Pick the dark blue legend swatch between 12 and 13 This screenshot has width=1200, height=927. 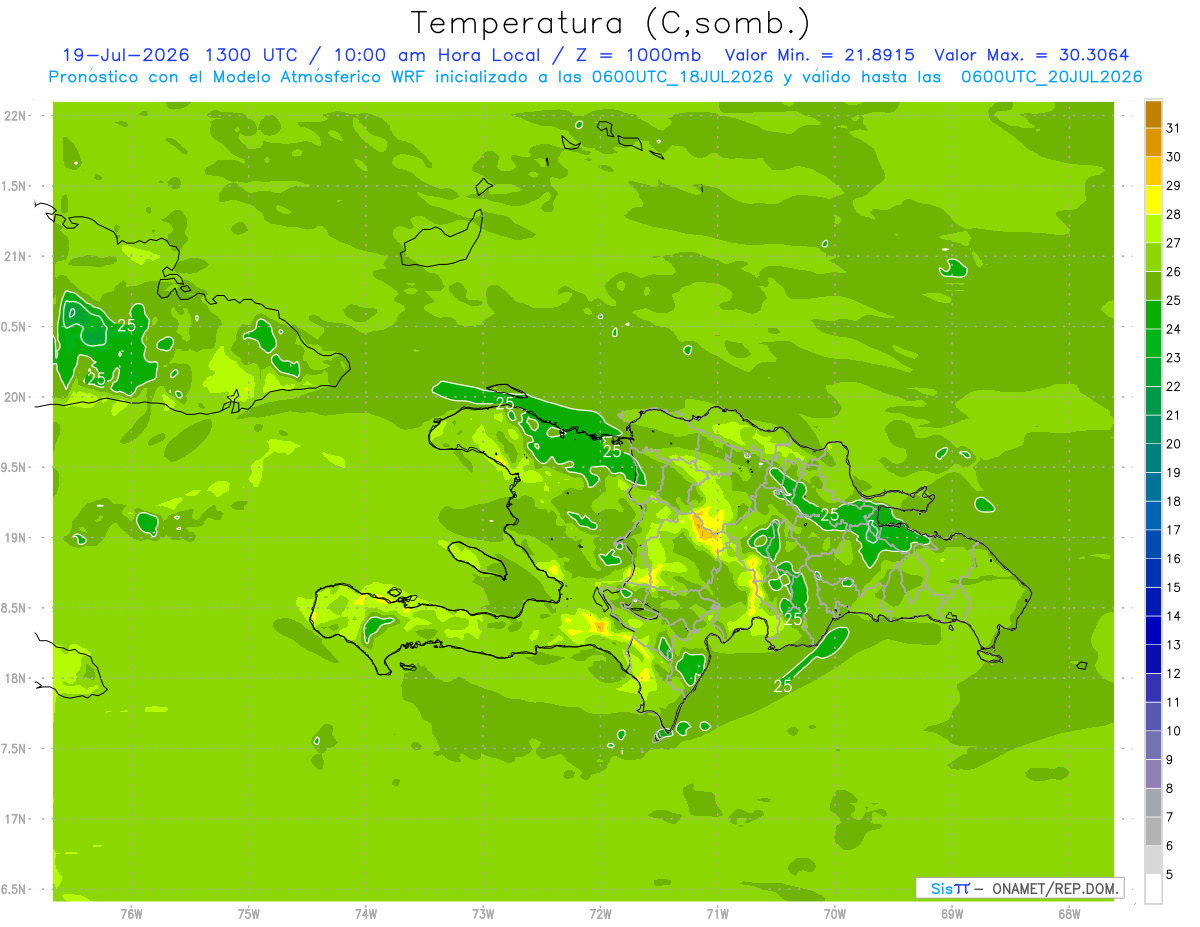pyautogui.click(x=1153, y=659)
